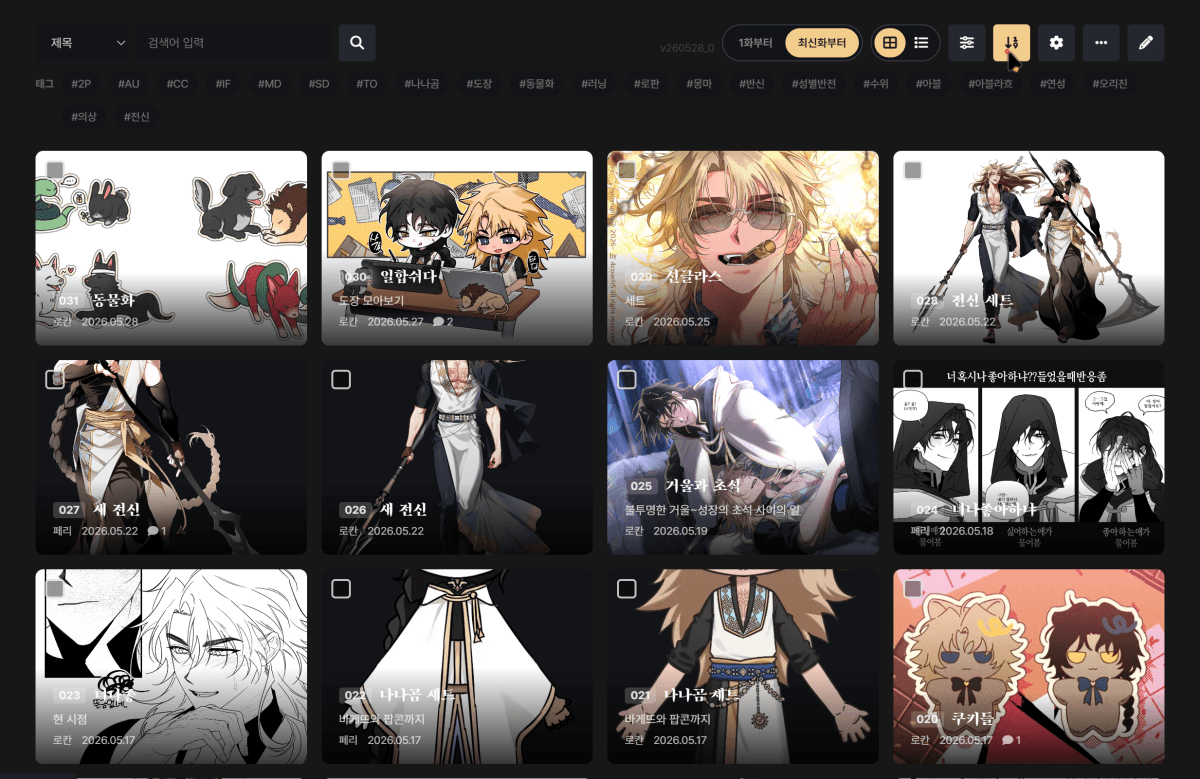The image size is (1200, 779).
Task: Choose the #아블 tag
Action: coord(927,84)
